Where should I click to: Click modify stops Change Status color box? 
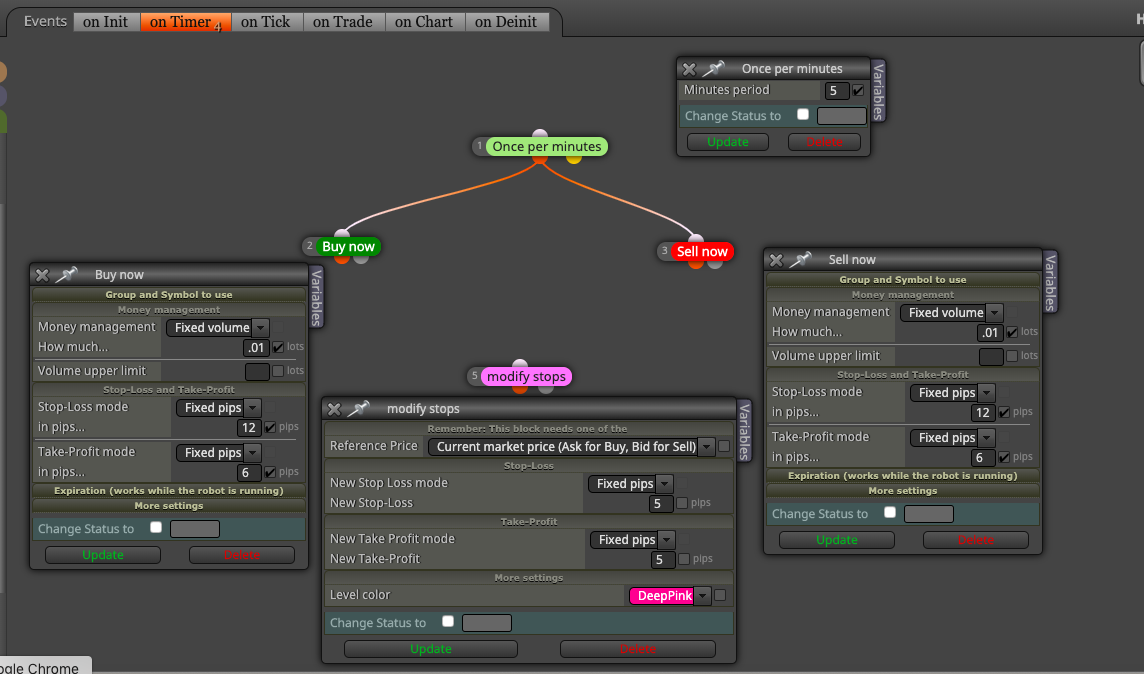[487, 623]
